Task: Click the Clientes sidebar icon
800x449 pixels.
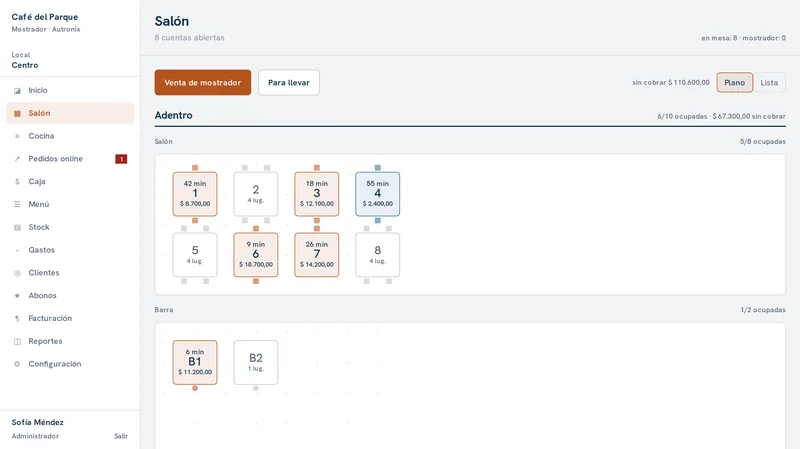Action: [x=17, y=273]
